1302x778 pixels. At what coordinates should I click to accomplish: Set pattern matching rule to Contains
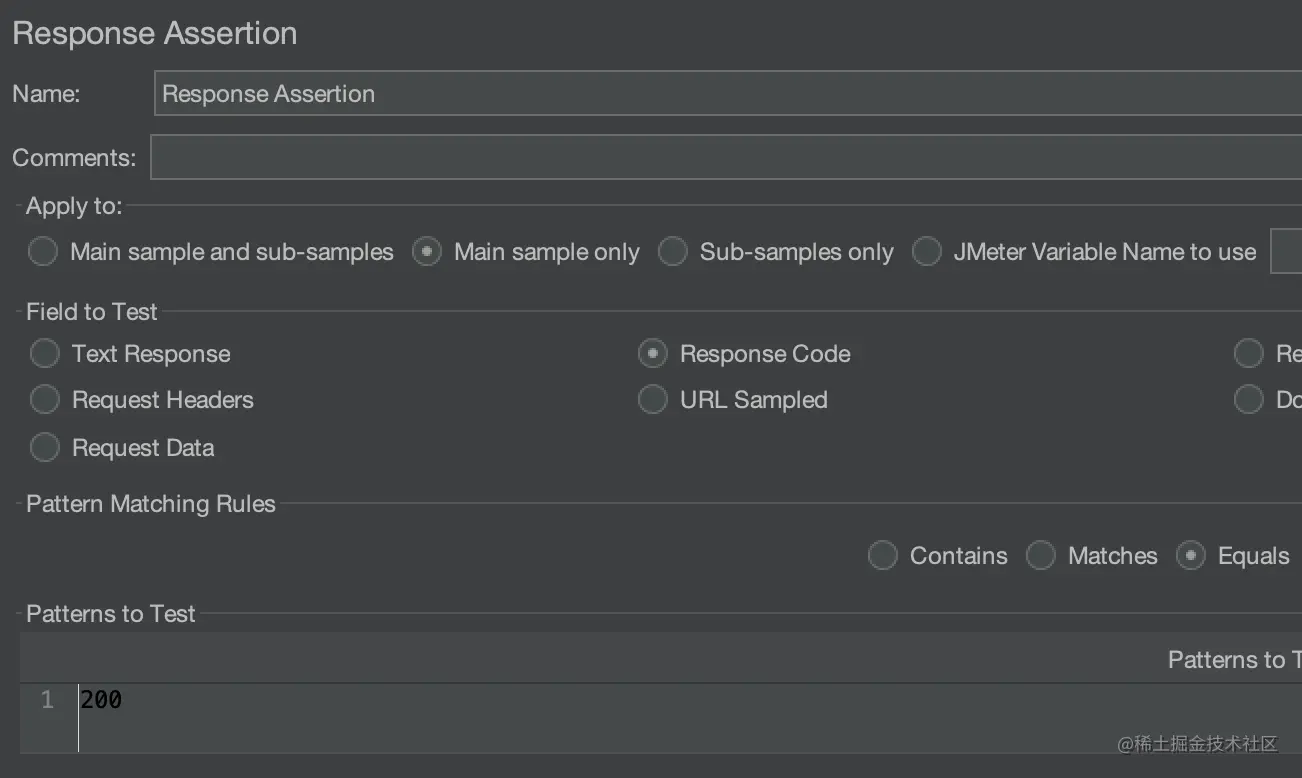883,555
